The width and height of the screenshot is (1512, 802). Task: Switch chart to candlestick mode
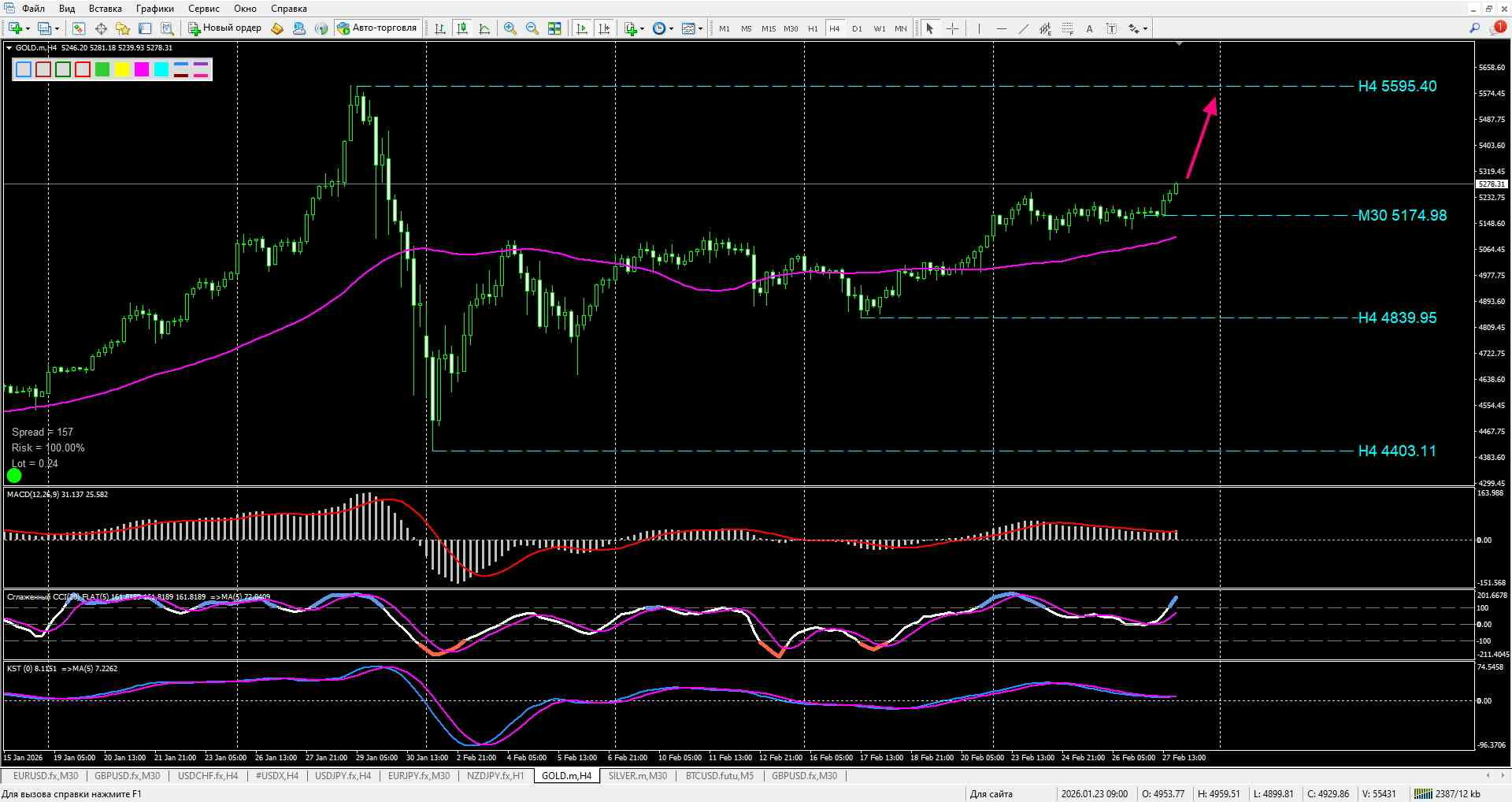[x=462, y=28]
